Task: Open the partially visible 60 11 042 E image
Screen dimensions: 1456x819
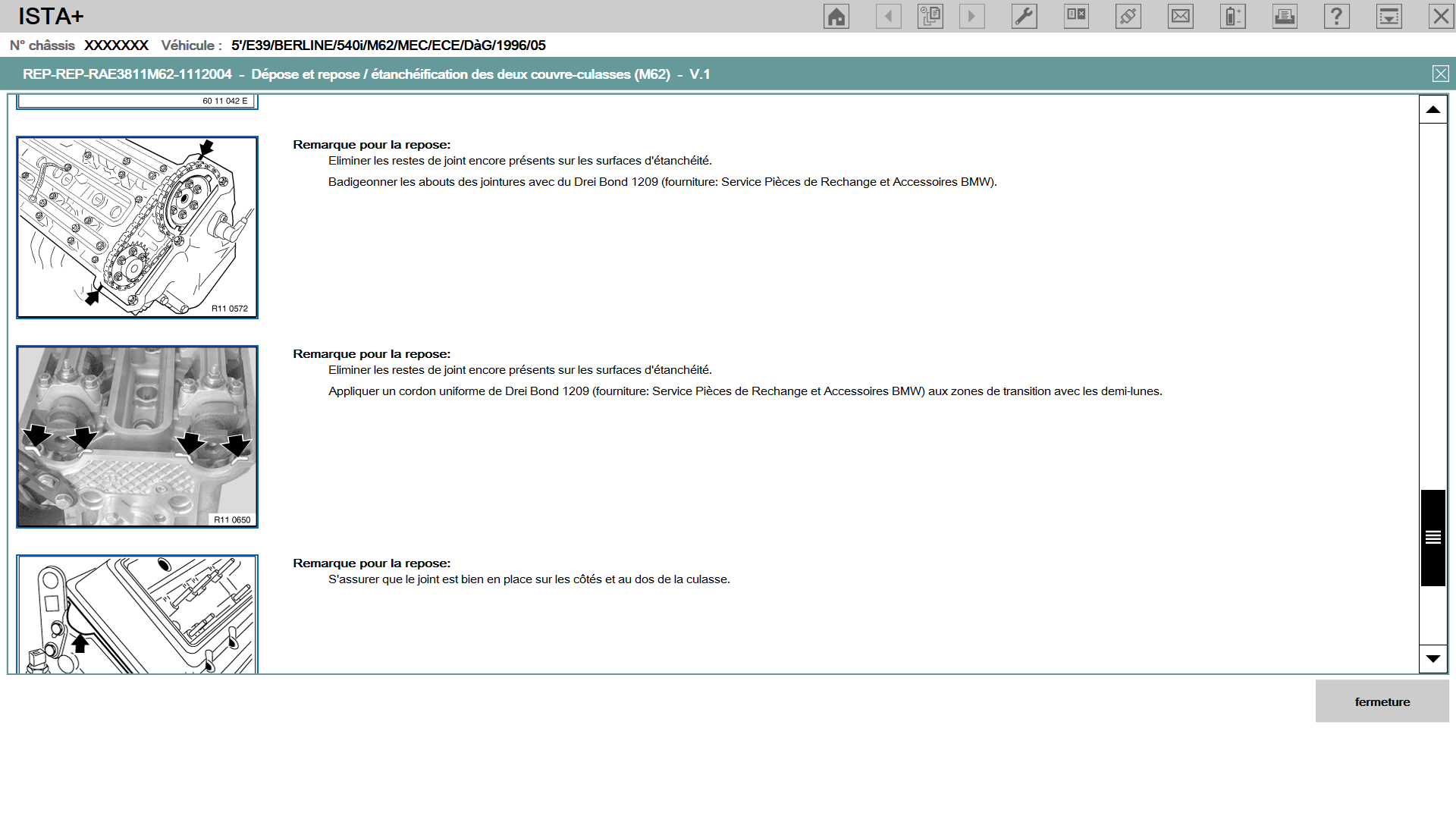Action: (x=137, y=102)
